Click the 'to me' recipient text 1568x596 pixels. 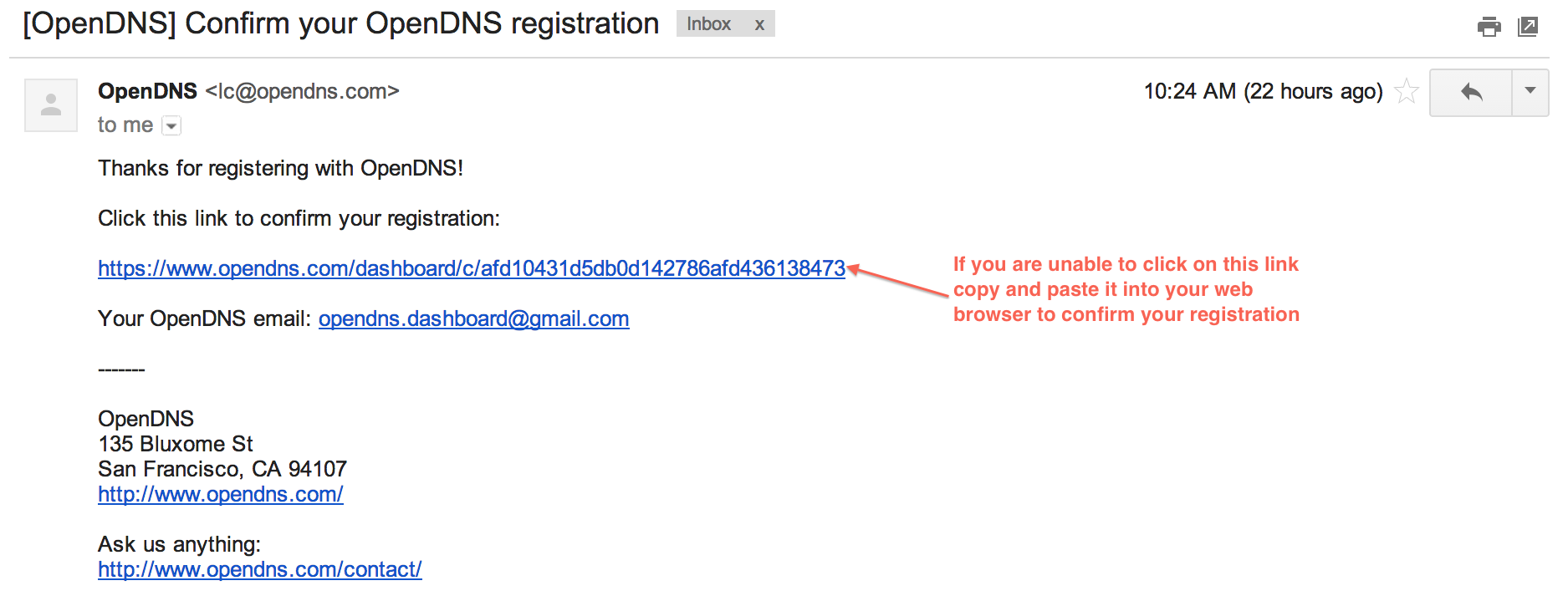[x=125, y=125]
